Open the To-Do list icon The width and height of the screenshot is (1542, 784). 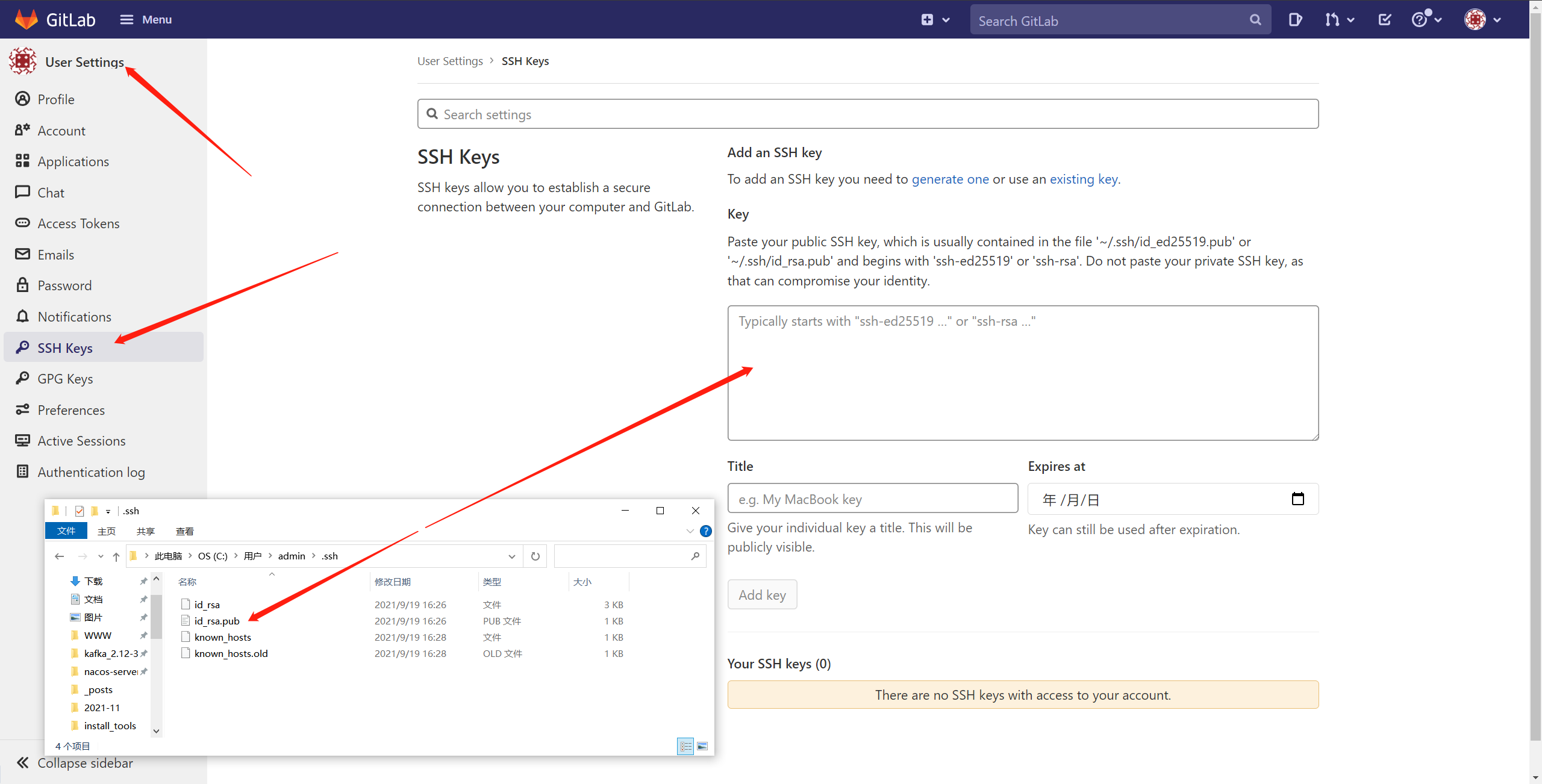1384,20
